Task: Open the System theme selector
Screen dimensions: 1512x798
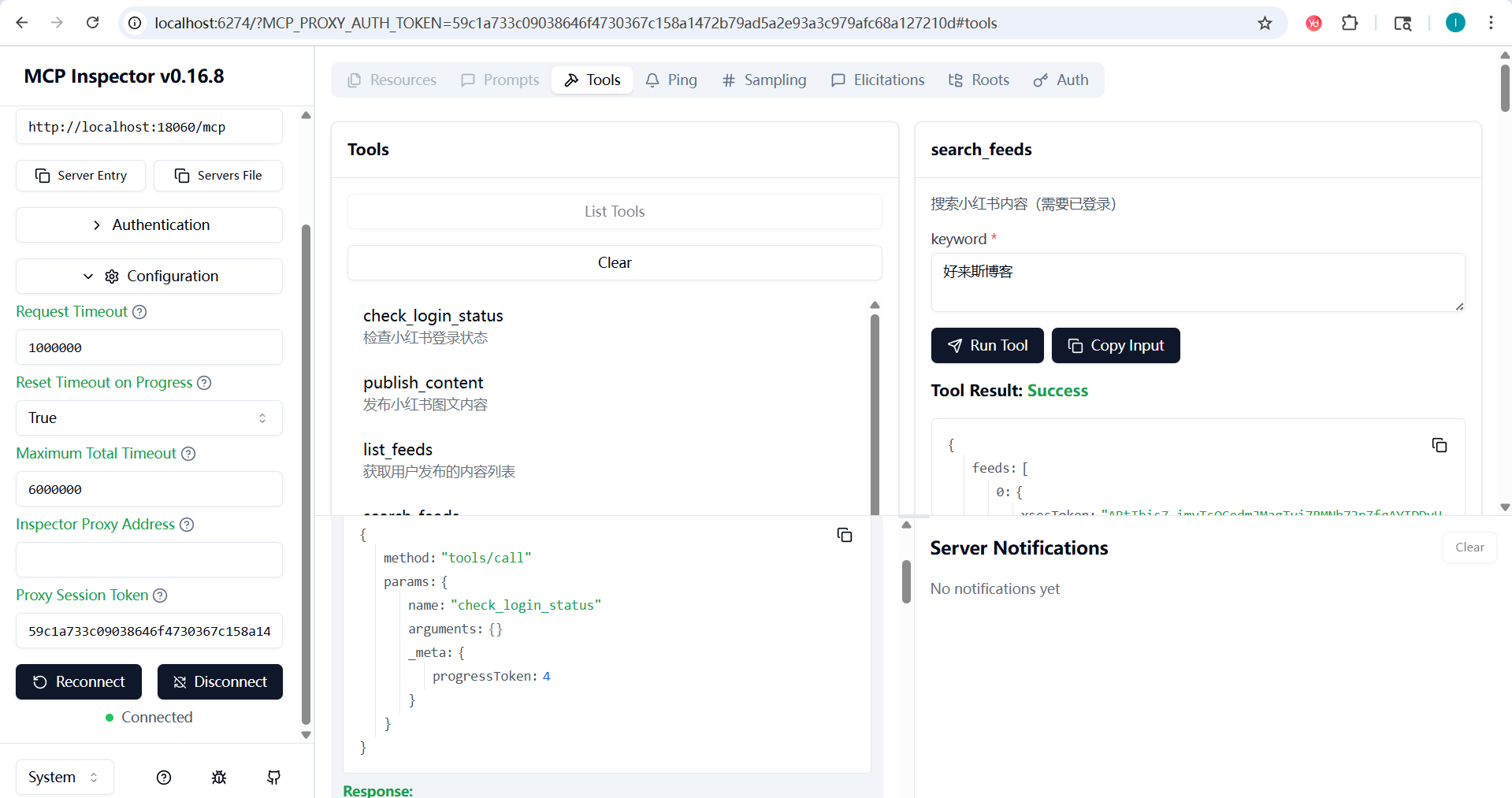Action: 64,778
